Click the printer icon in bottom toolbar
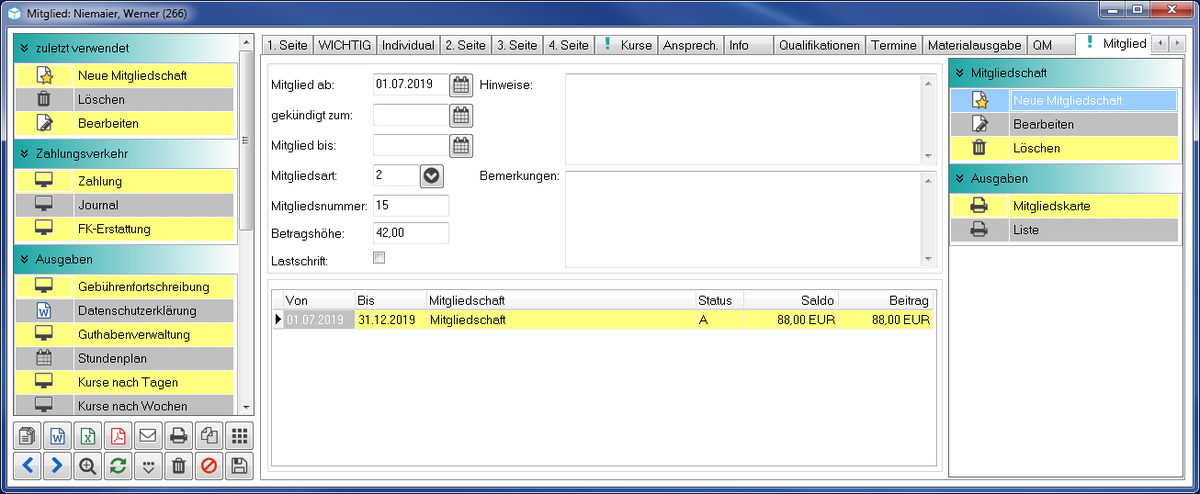 click(178, 436)
